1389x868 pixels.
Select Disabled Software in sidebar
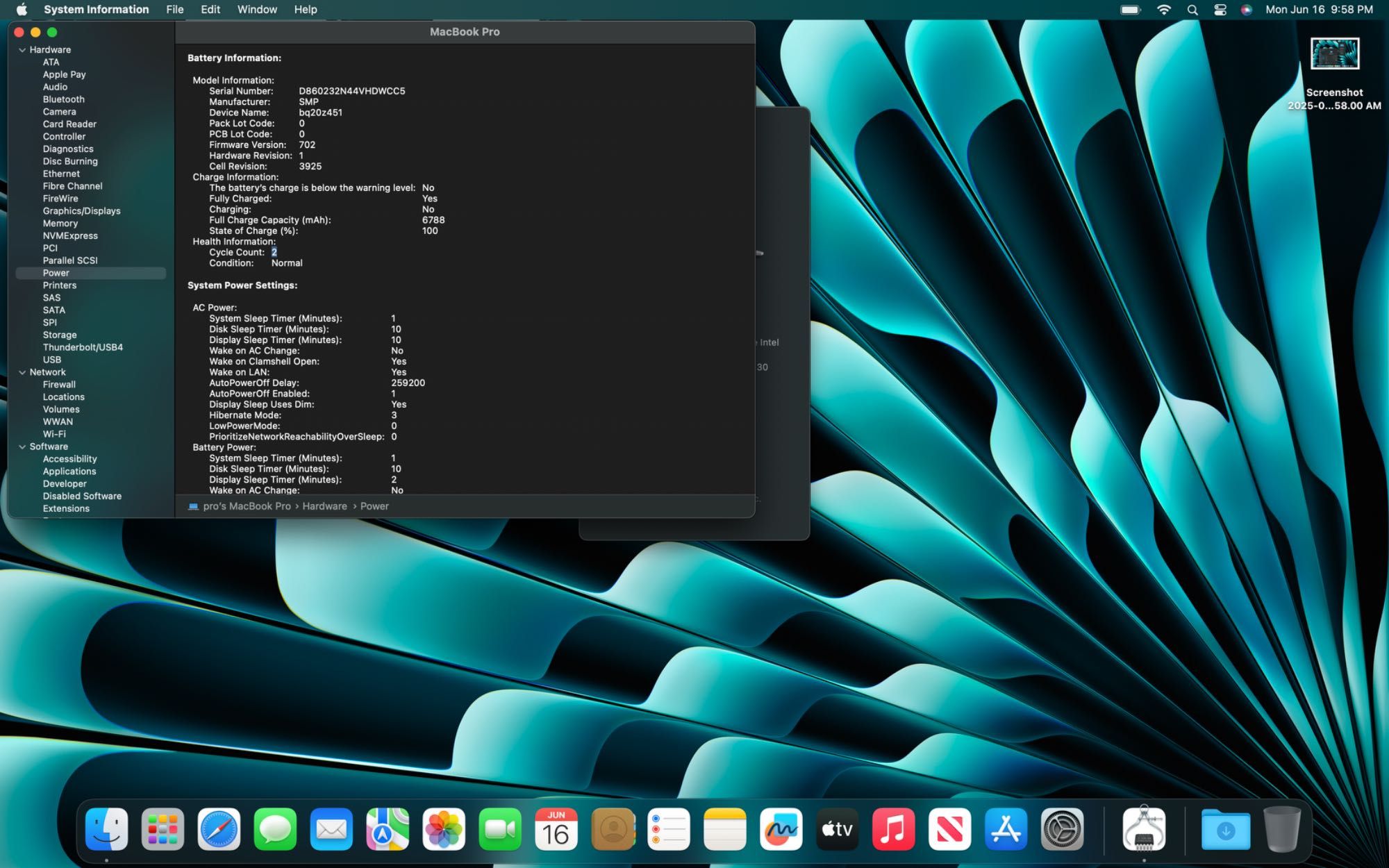pyautogui.click(x=82, y=496)
